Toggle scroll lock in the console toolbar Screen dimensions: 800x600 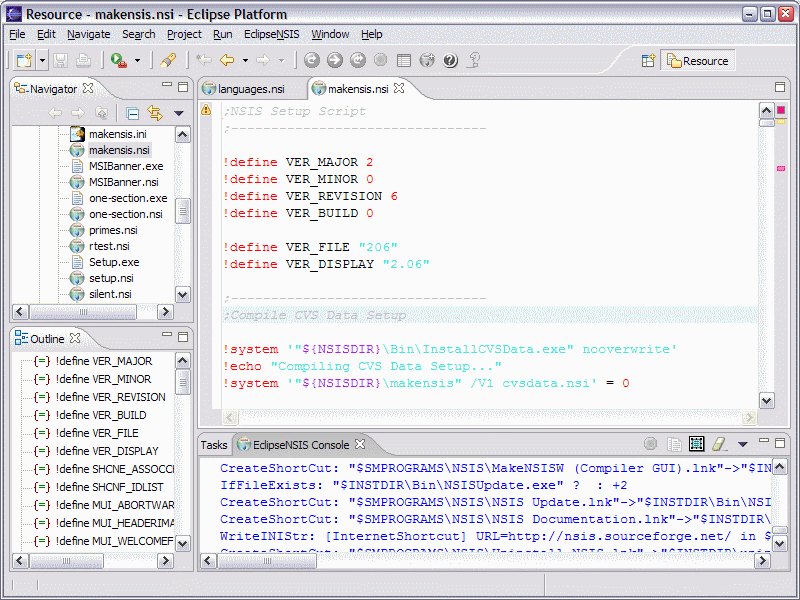(x=696, y=444)
